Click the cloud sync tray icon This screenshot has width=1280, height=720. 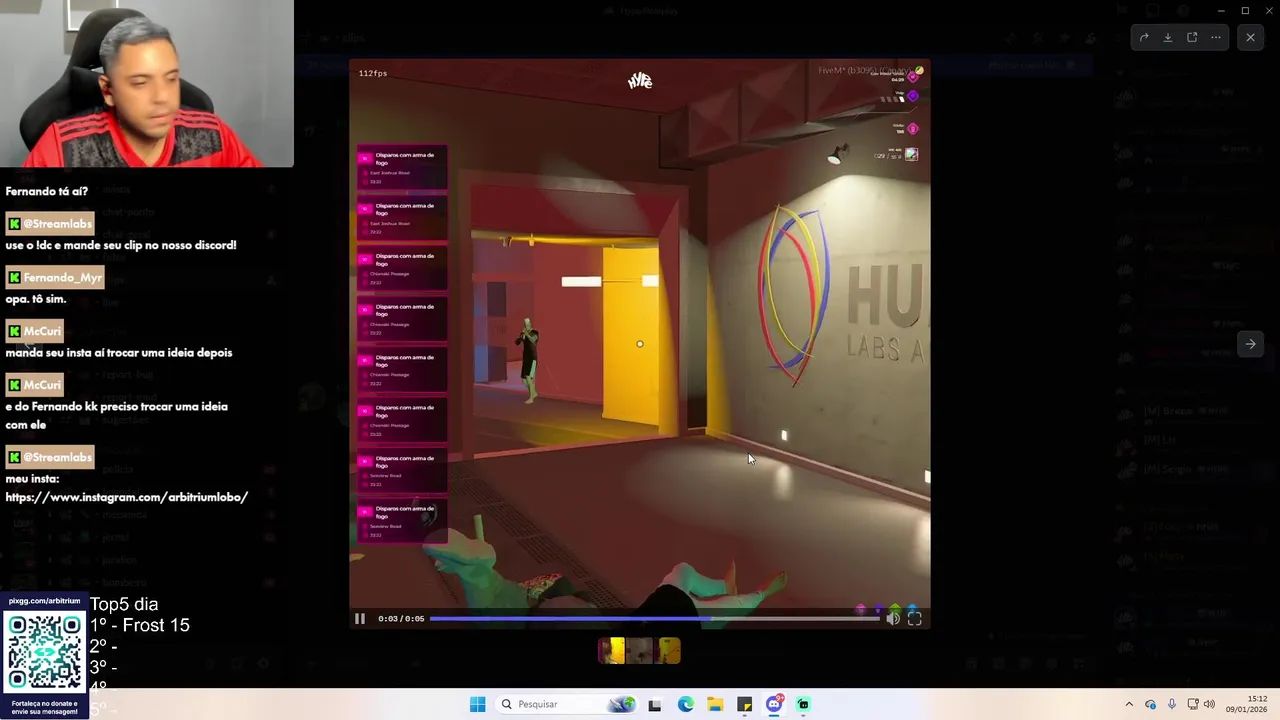[1150, 704]
